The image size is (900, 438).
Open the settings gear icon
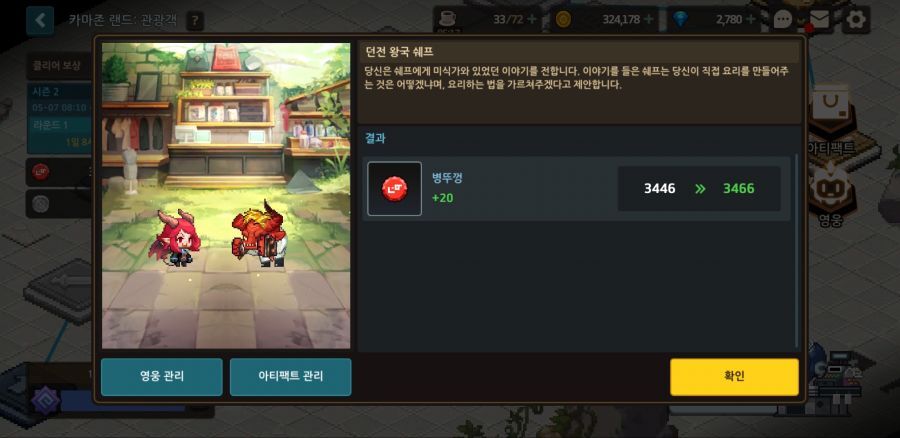pyautogui.click(x=856, y=20)
